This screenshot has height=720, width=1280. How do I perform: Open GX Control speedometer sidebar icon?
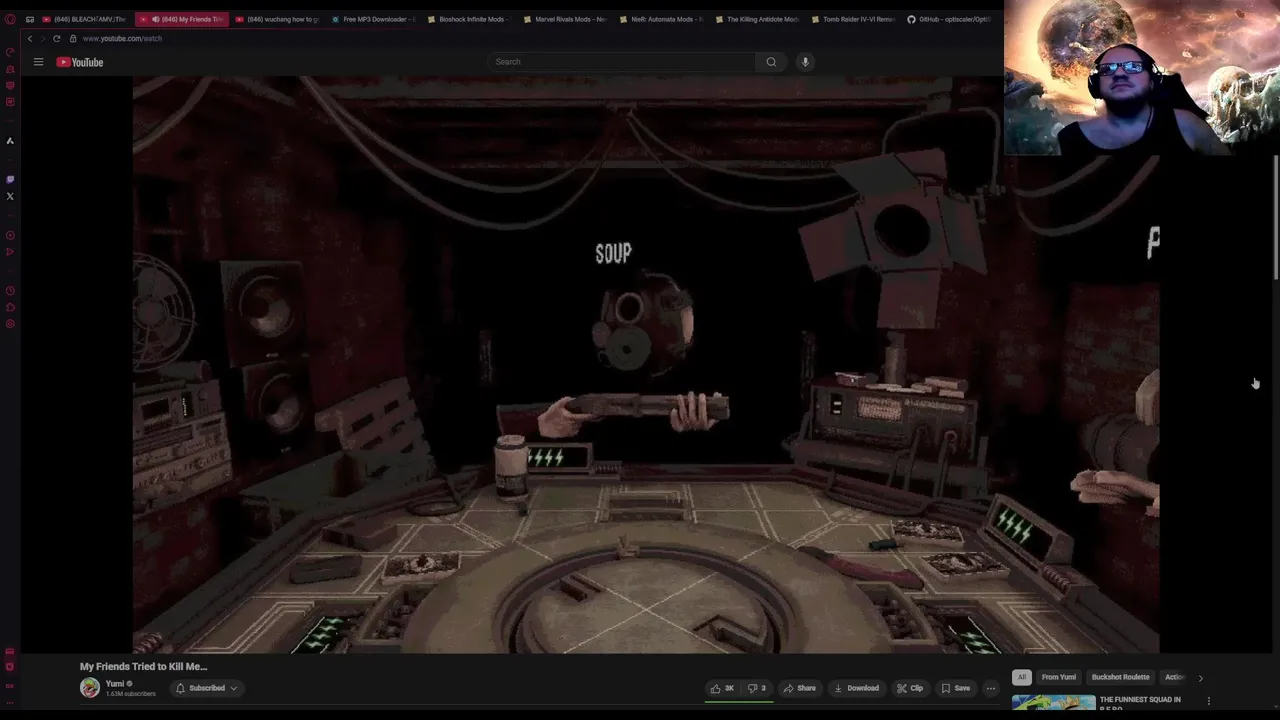point(10,52)
